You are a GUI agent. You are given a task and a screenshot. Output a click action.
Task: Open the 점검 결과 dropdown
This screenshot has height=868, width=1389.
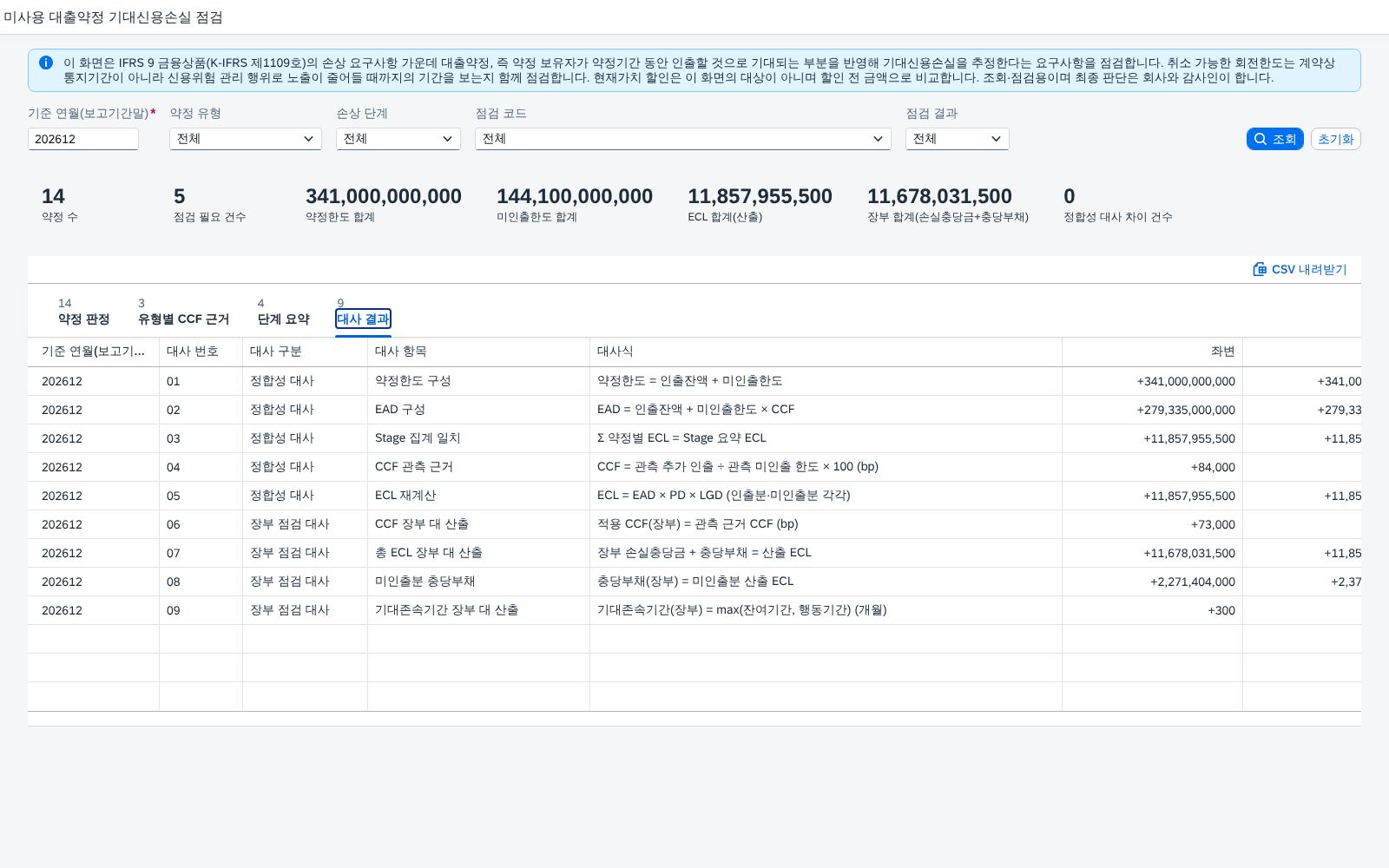click(x=958, y=139)
